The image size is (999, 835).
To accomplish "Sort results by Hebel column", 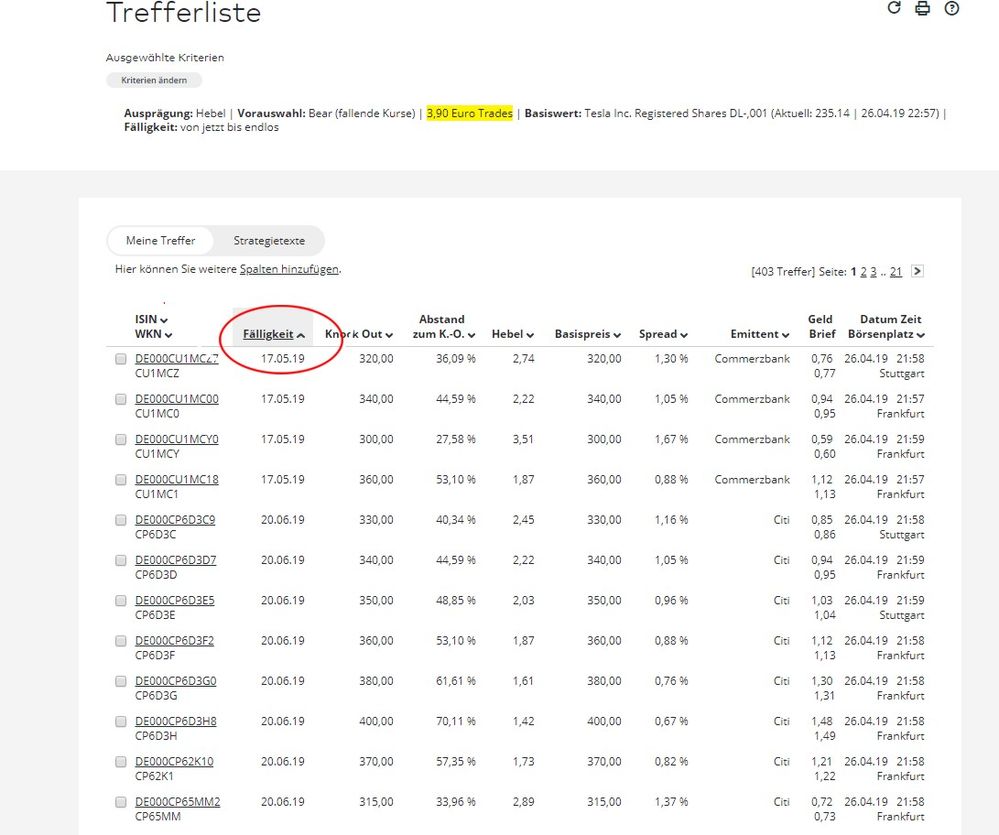I will 513,334.
